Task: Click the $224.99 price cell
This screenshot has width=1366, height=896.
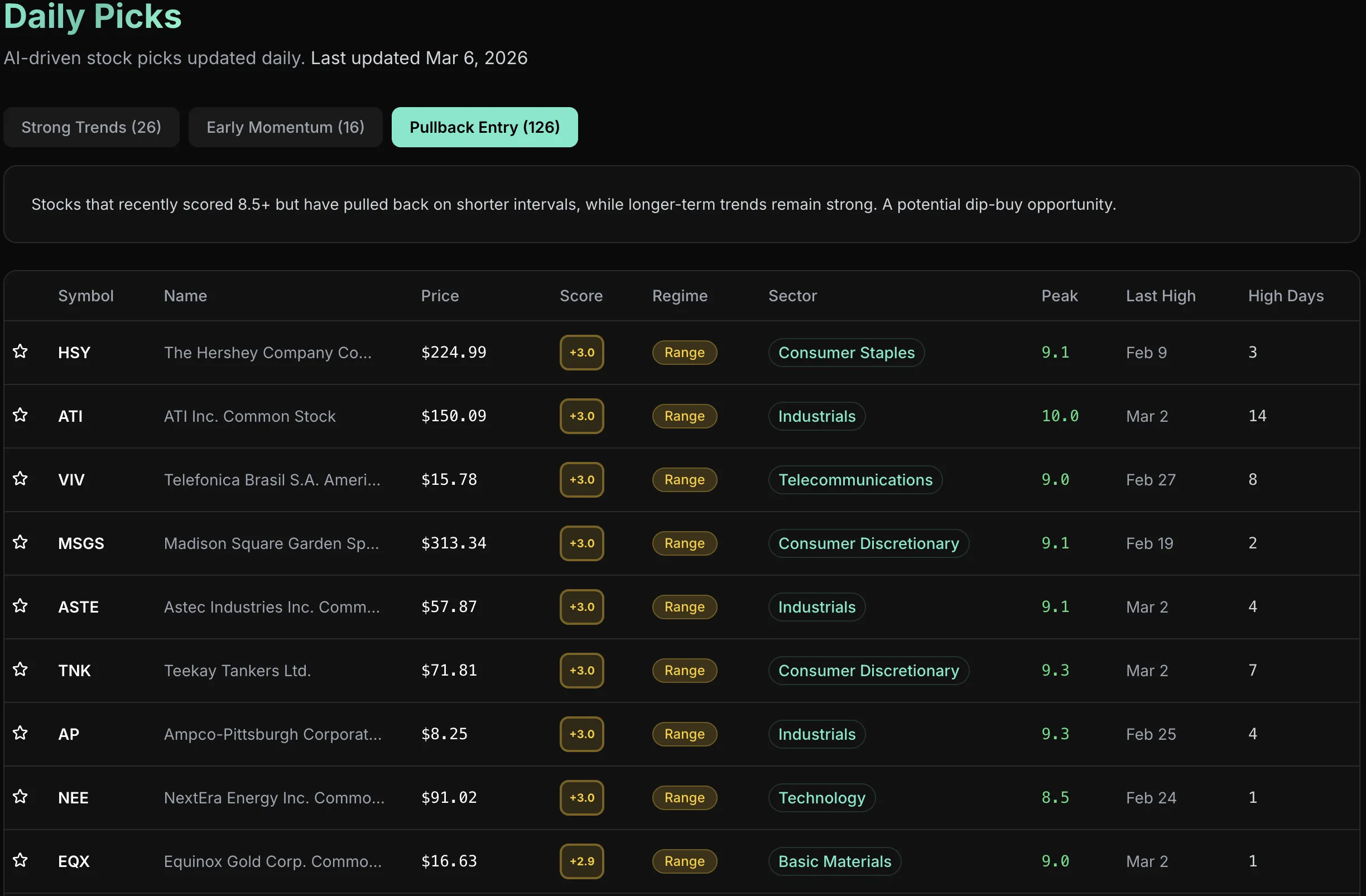Action: point(454,353)
